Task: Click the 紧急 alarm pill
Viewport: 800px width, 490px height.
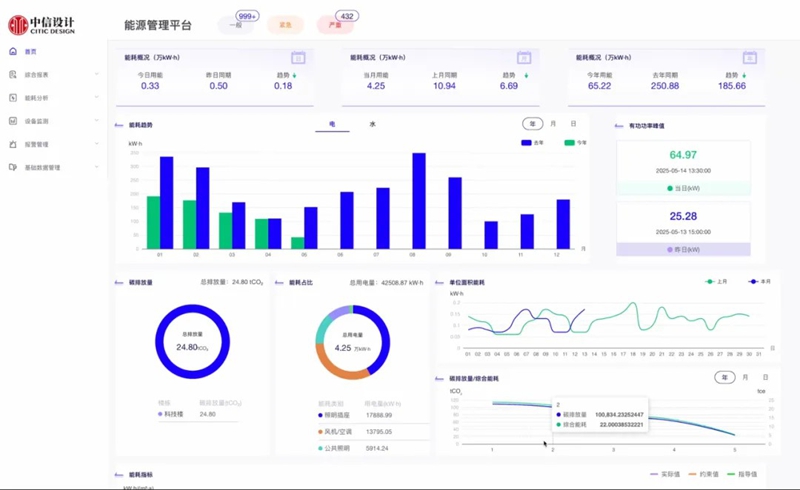Action: point(285,25)
